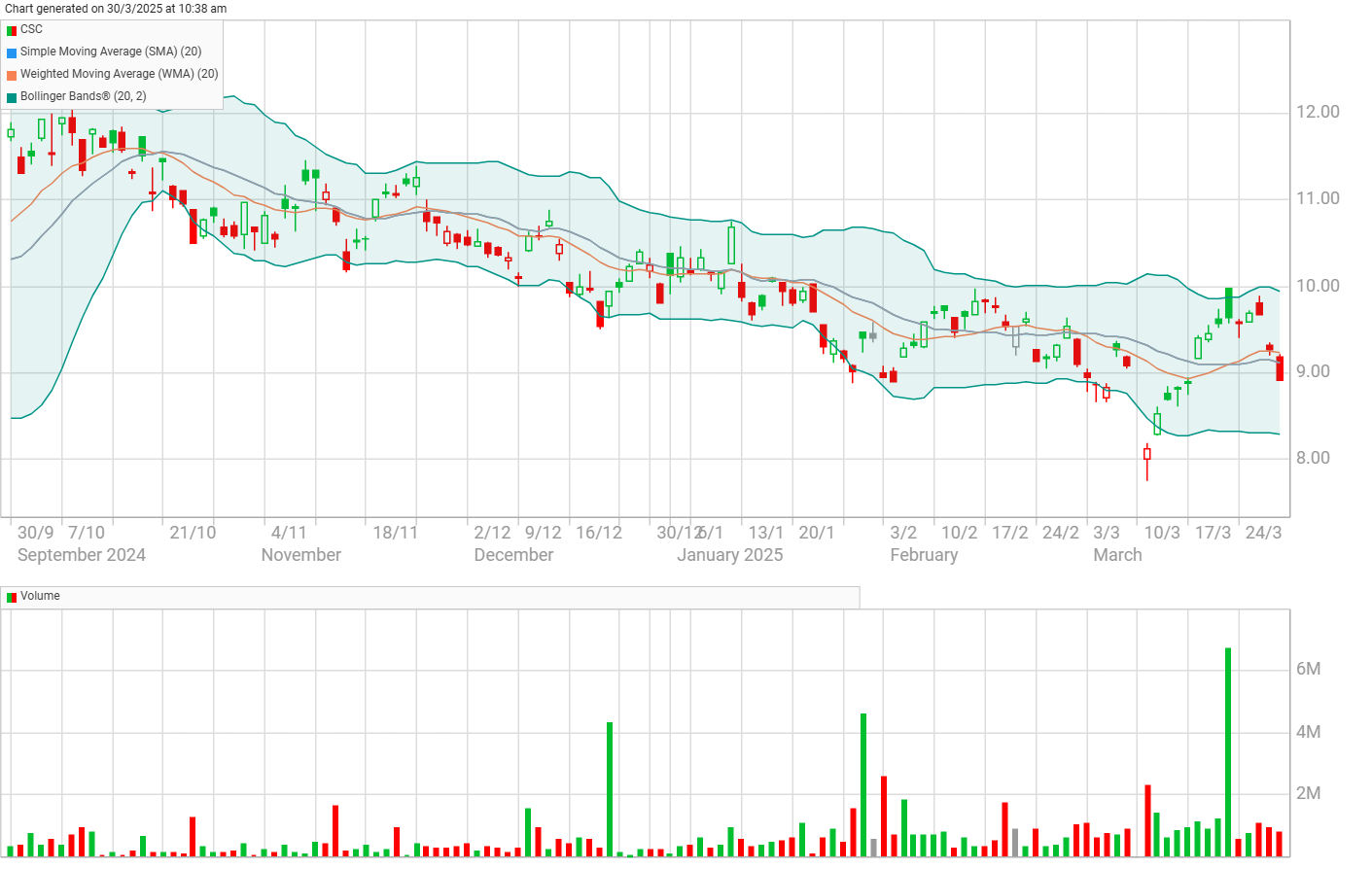Click the teal Bollinger Bands legend swatch

(12, 97)
